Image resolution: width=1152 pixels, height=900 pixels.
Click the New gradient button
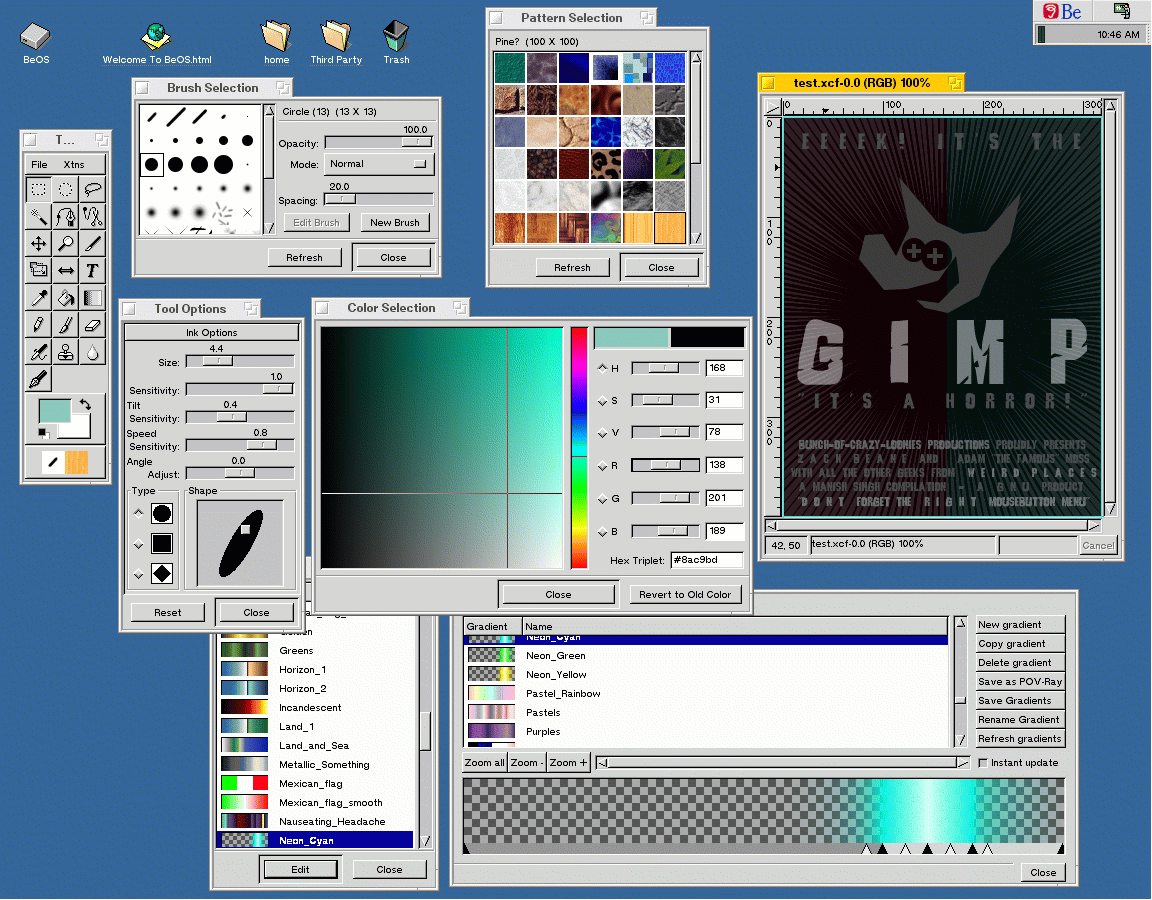(x=1020, y=624)
